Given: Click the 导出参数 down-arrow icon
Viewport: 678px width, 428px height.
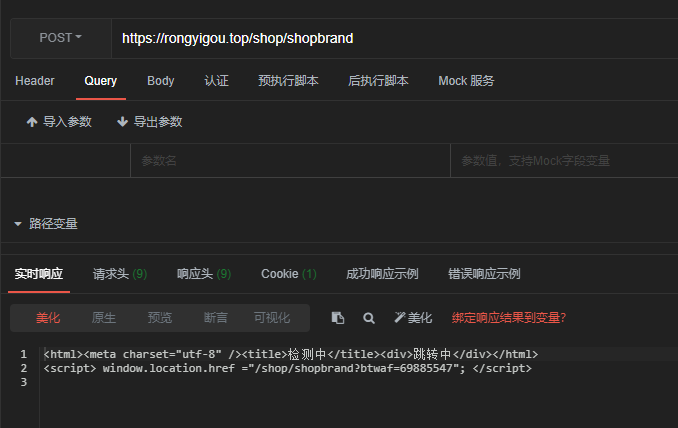Looking at the screenshot, I should (x=122, y=122).
